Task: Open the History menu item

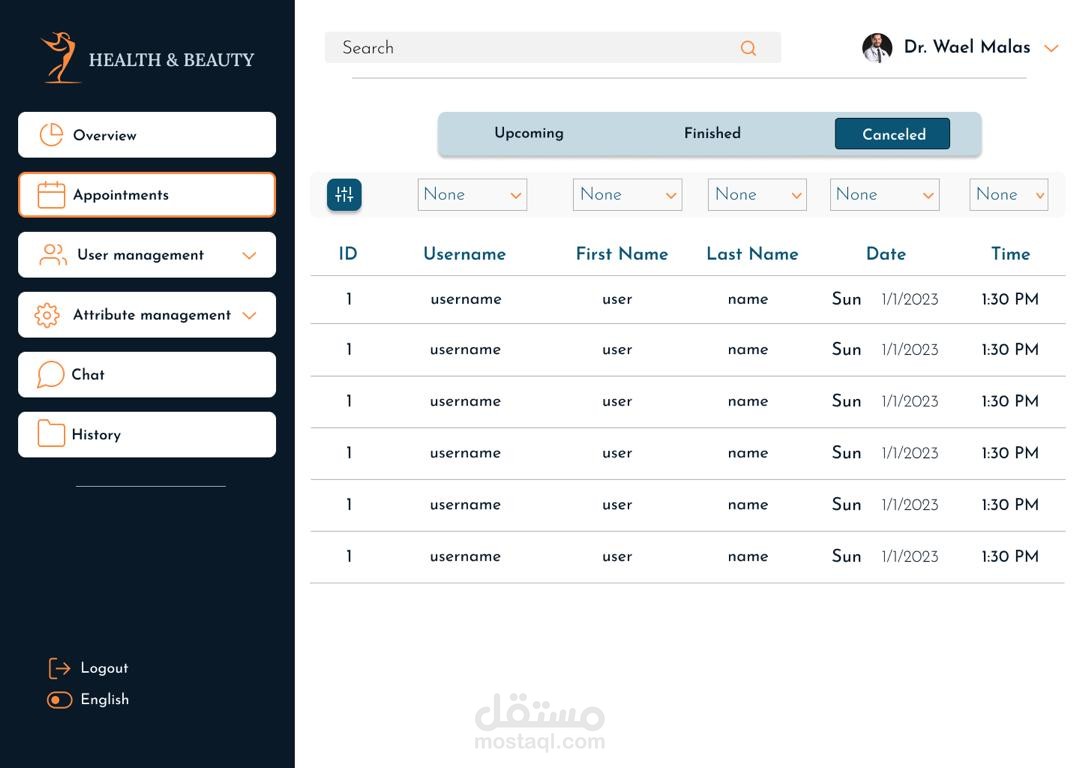Action: [147, 435]
